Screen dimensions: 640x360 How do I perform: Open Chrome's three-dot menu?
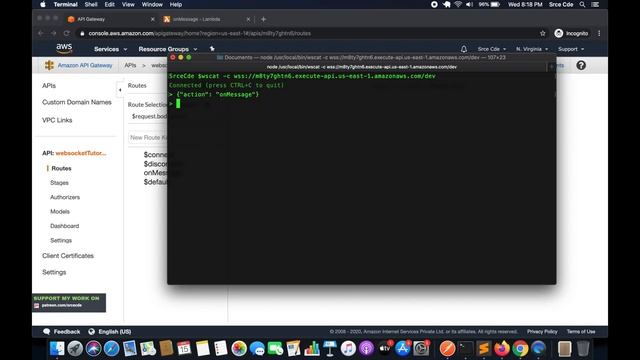tap(599, 33)
